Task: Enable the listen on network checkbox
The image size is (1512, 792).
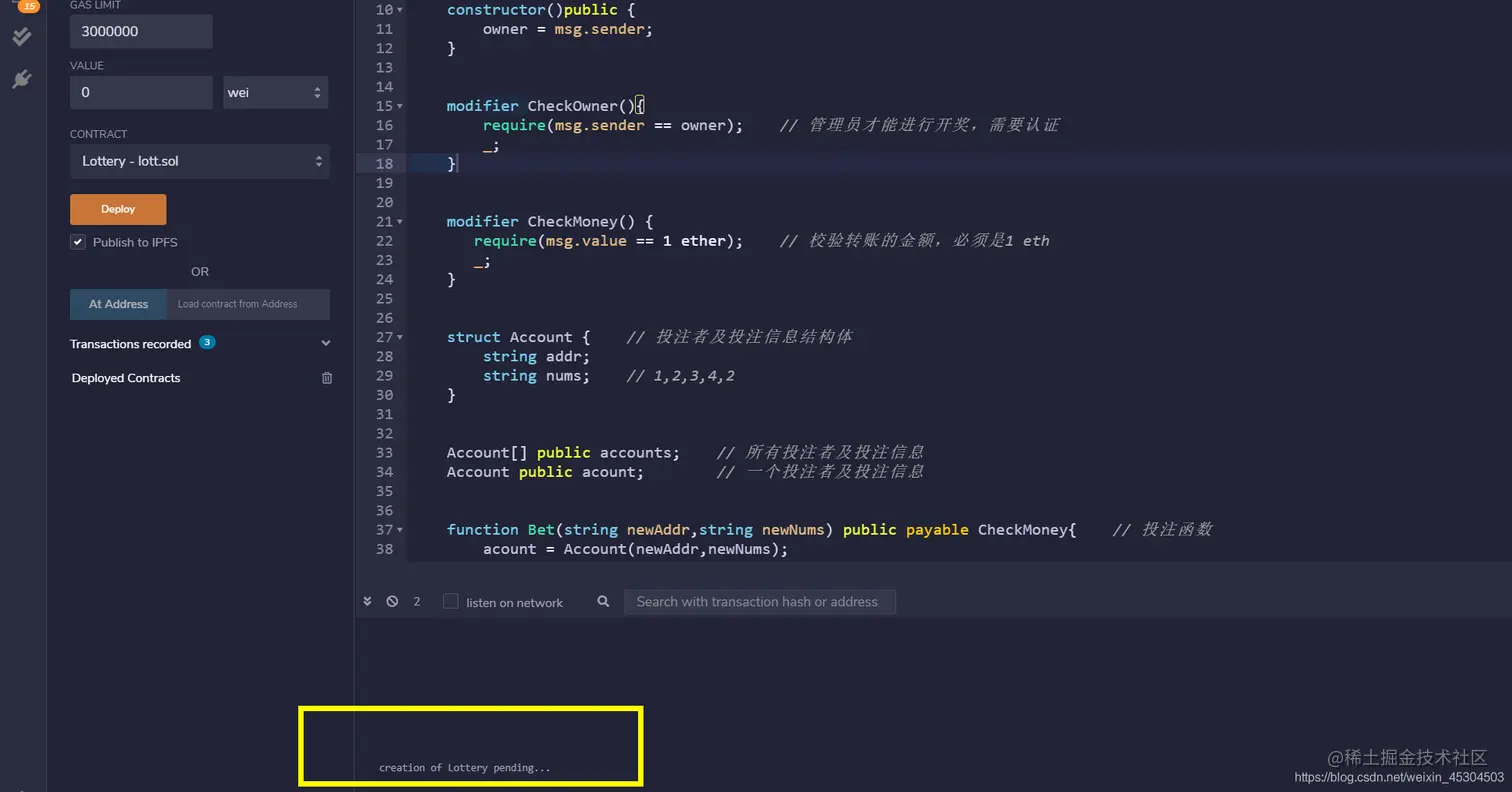Action: click(451, 601)
